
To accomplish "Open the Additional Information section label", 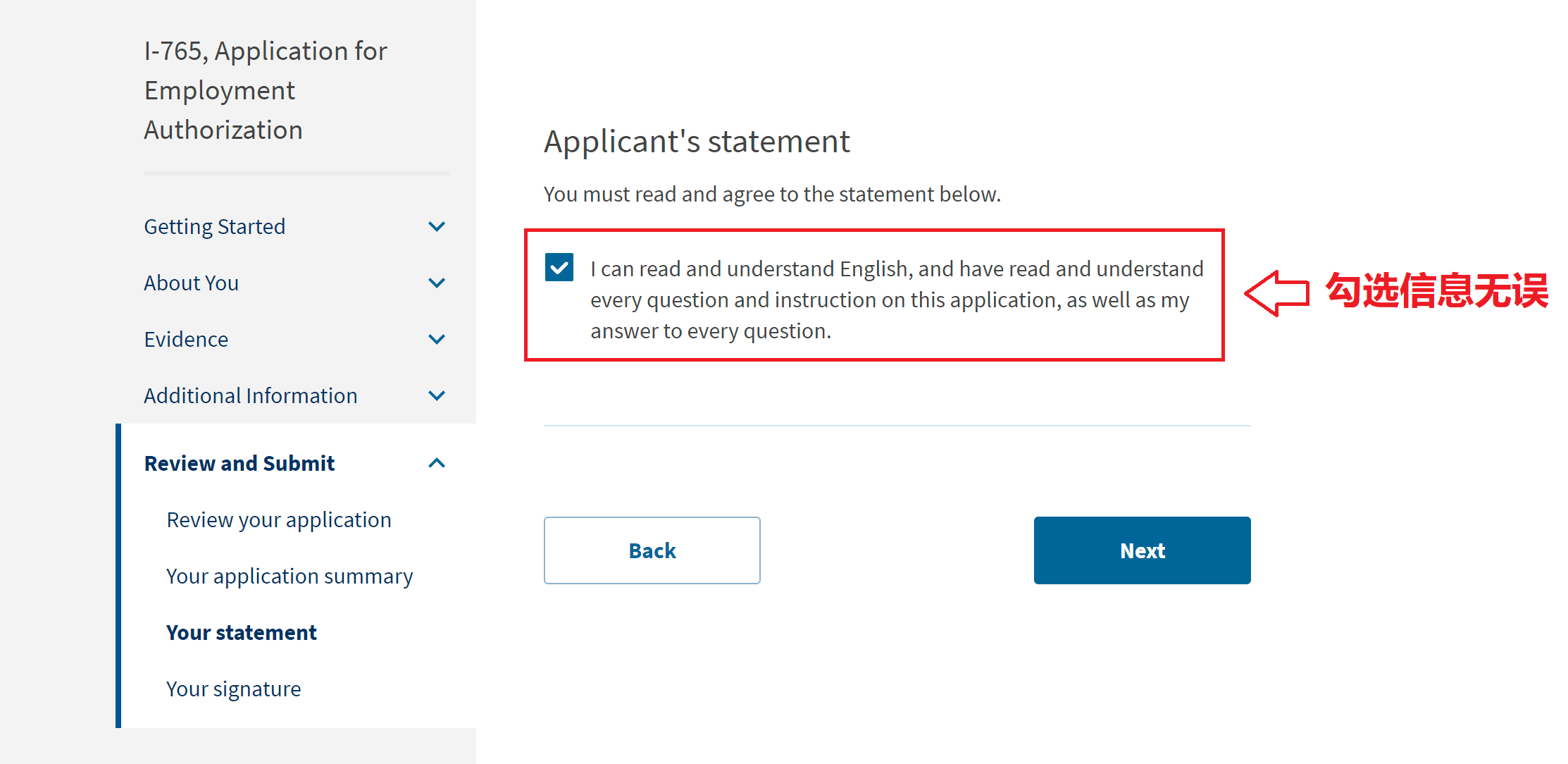I will coord(251,396).
